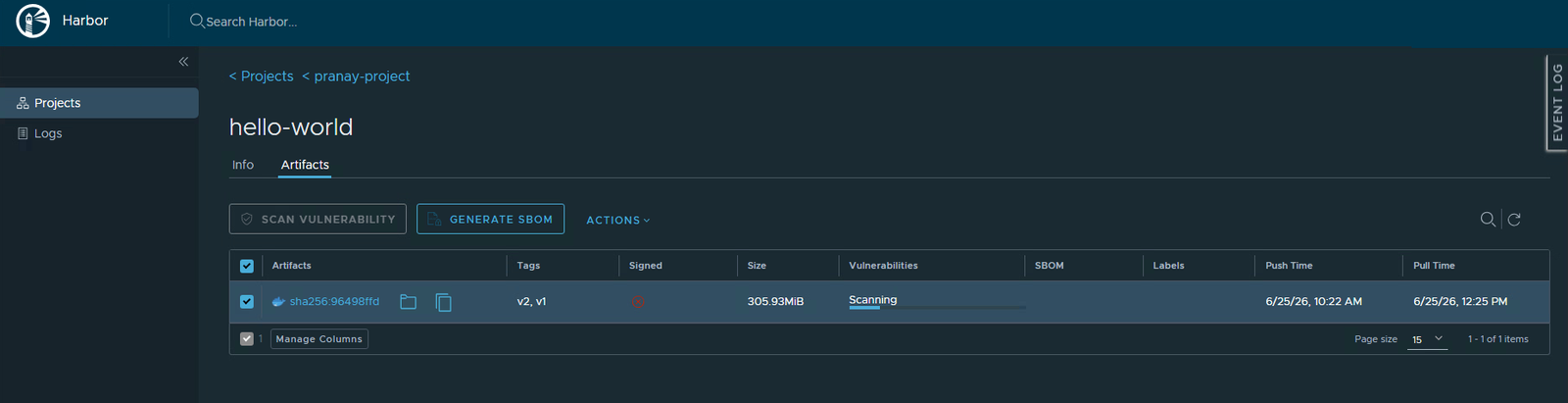Click the red unsigned status icon
Viewport: 1568px width, 403px height.
[638, 302]
